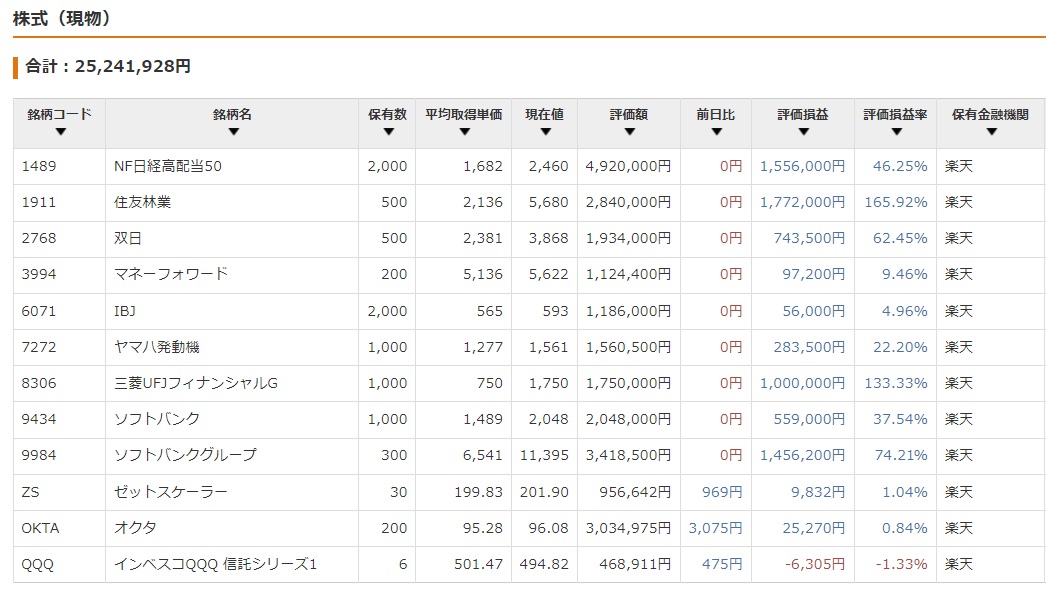Select stock code 1489 cell
Image resolution: width=1046 pixels, height=589 pixels.
[59, 166]
